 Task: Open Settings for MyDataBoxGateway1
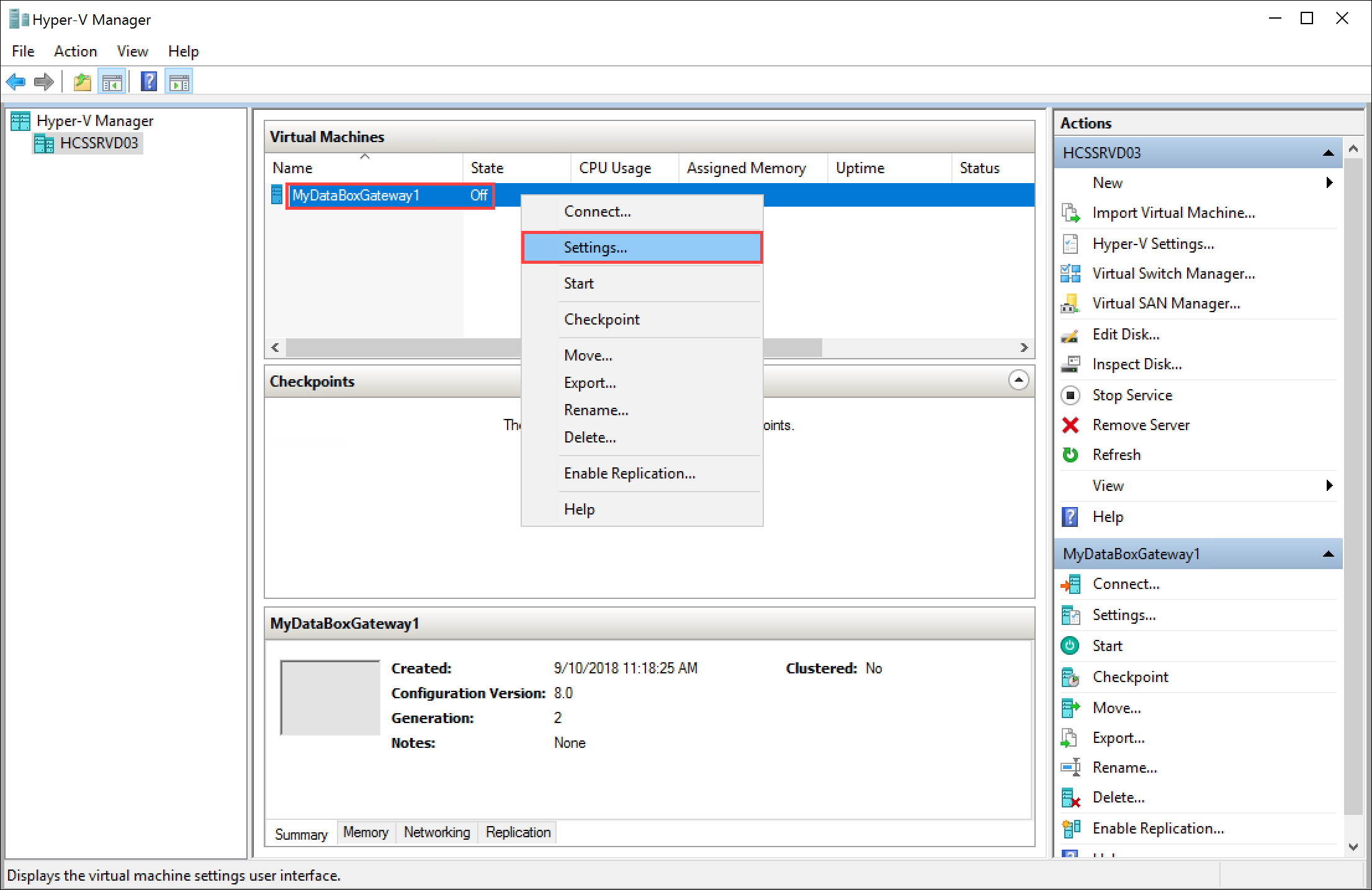click(x=641, y=247)
